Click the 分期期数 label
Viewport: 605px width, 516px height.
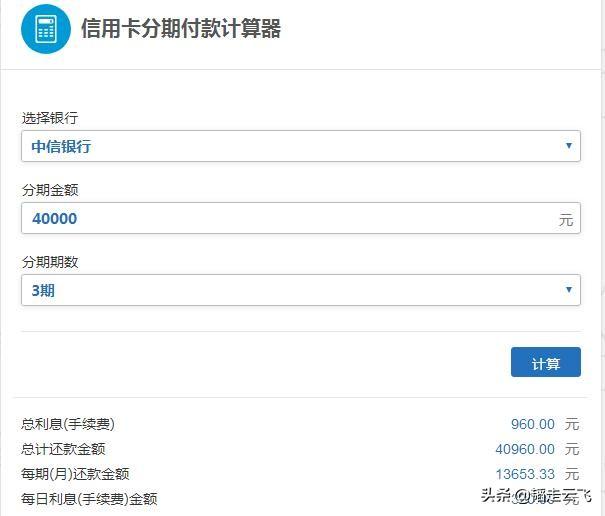[x=50, y=262]
